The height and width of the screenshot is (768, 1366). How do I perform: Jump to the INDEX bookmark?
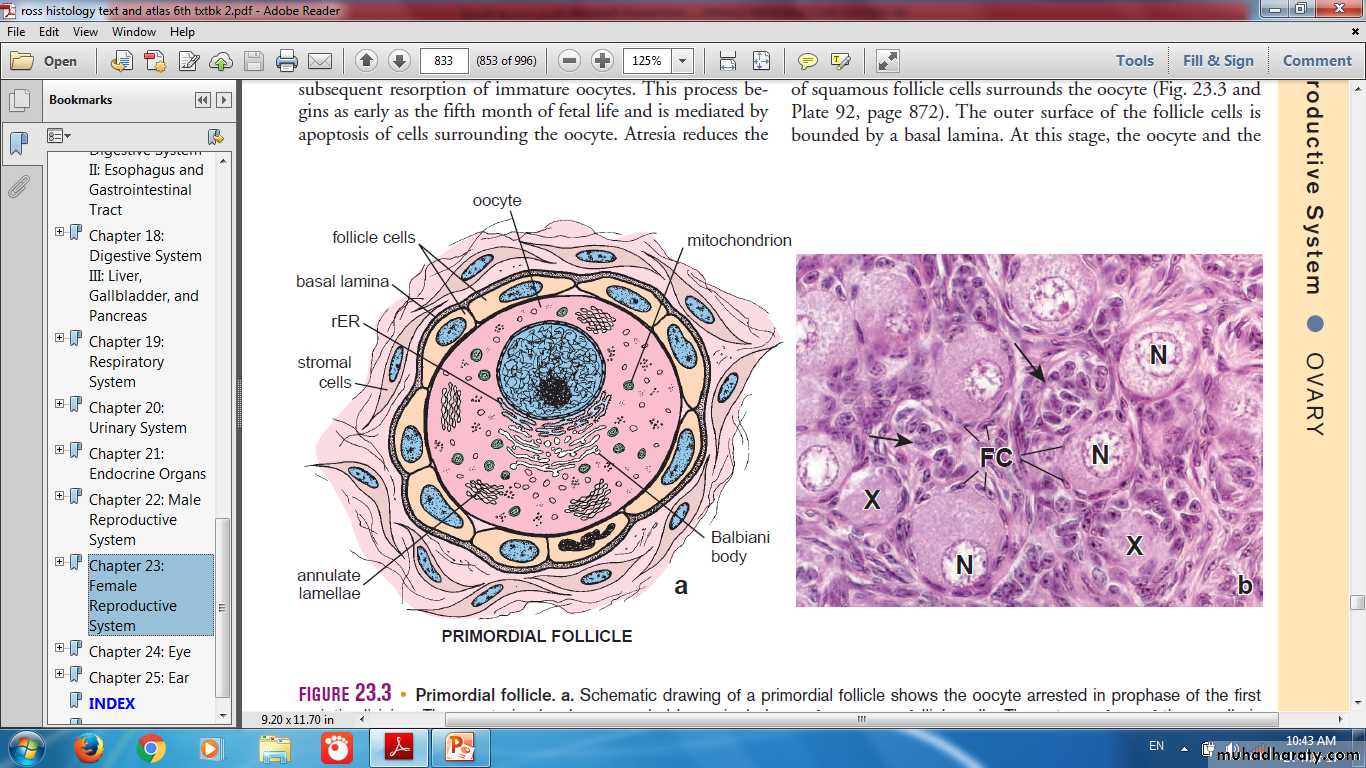pos(111,703)
